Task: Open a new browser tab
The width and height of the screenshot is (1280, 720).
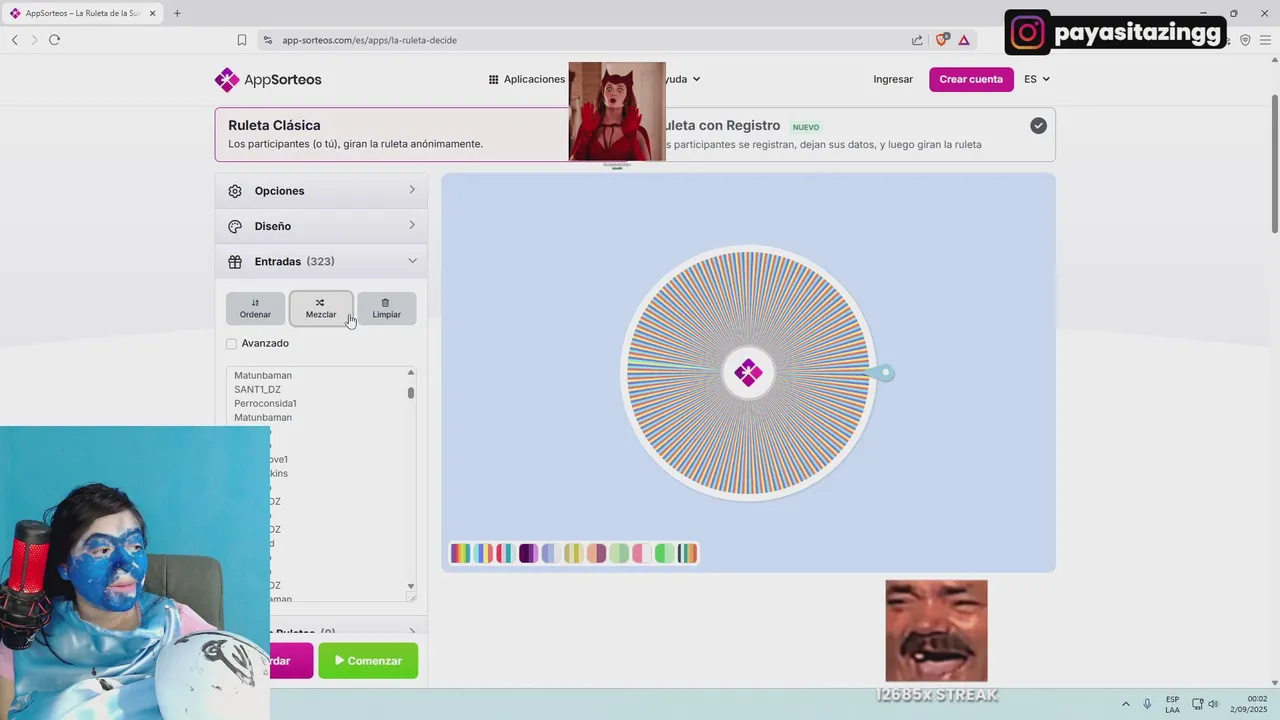Action: click(177, 13)
